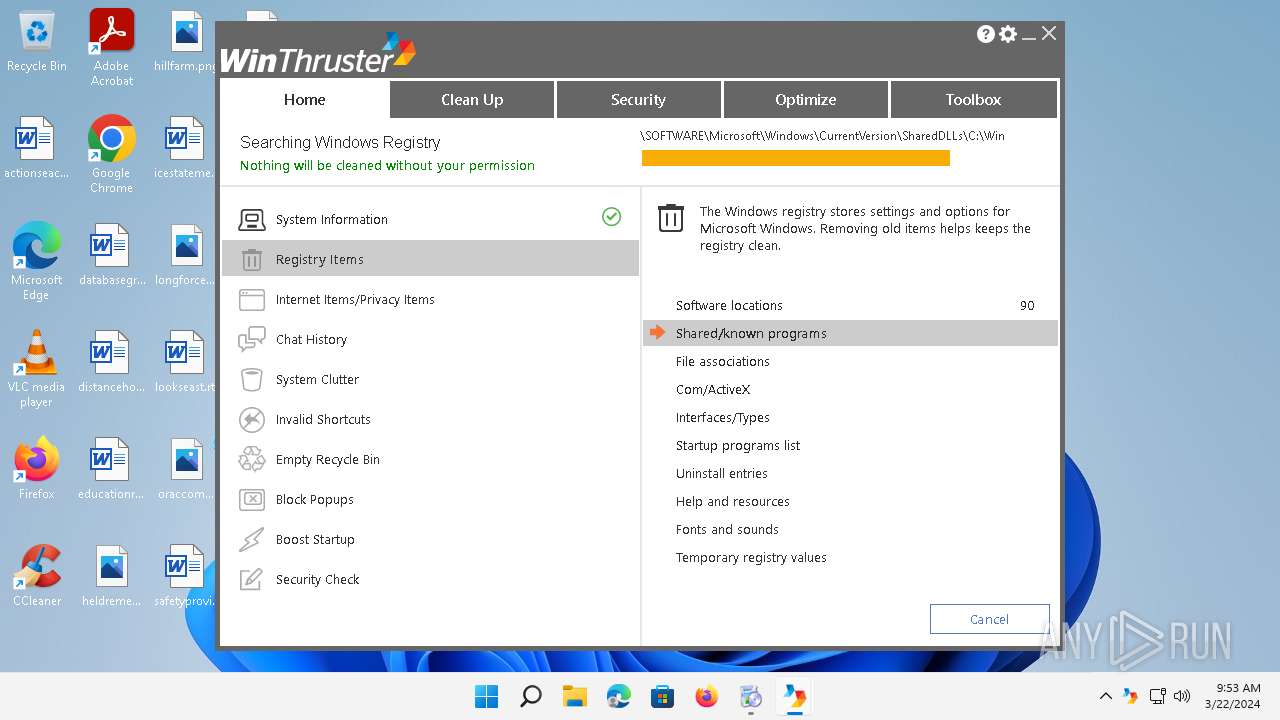Switch to the Optimize tab

click(x=805, y=100)
